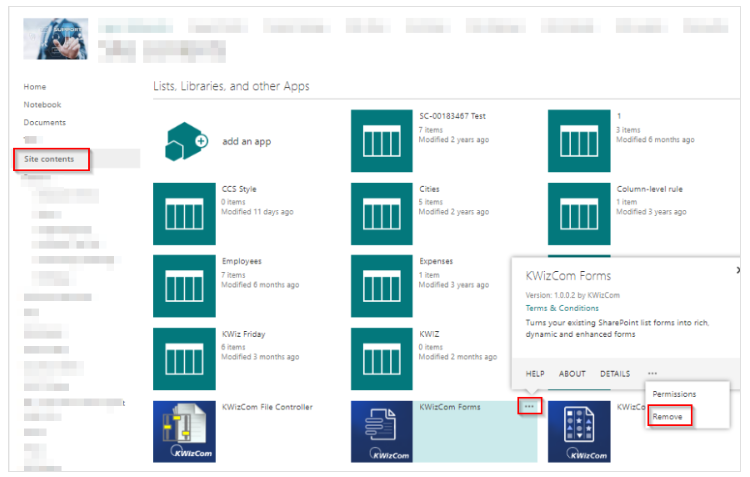Open the KWiz Friday list tile icon
This screenshot has width=750, height=477.
pos(184,359)
